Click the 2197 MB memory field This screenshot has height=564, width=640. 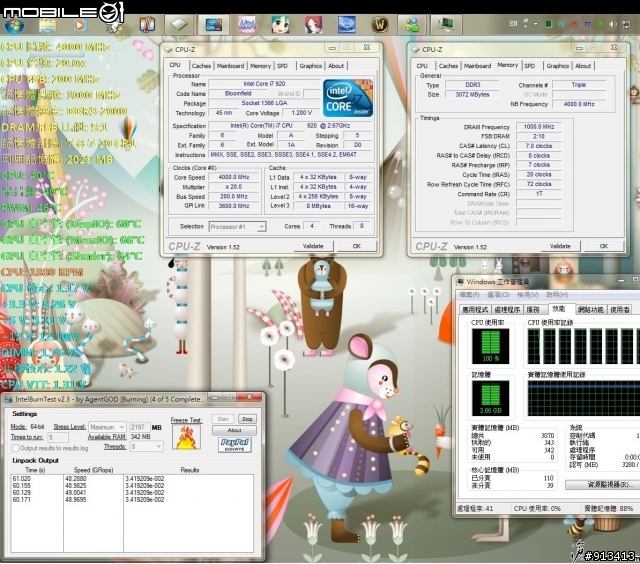coord(139,427)
